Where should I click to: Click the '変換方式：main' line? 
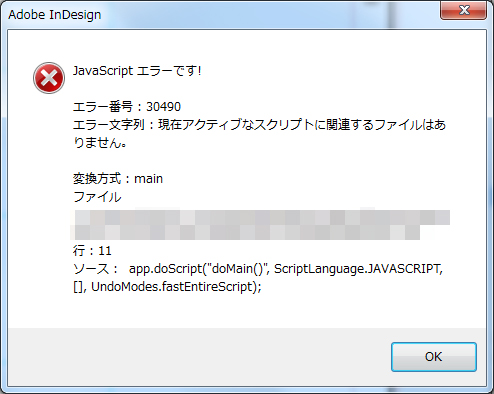coord(118,179)
